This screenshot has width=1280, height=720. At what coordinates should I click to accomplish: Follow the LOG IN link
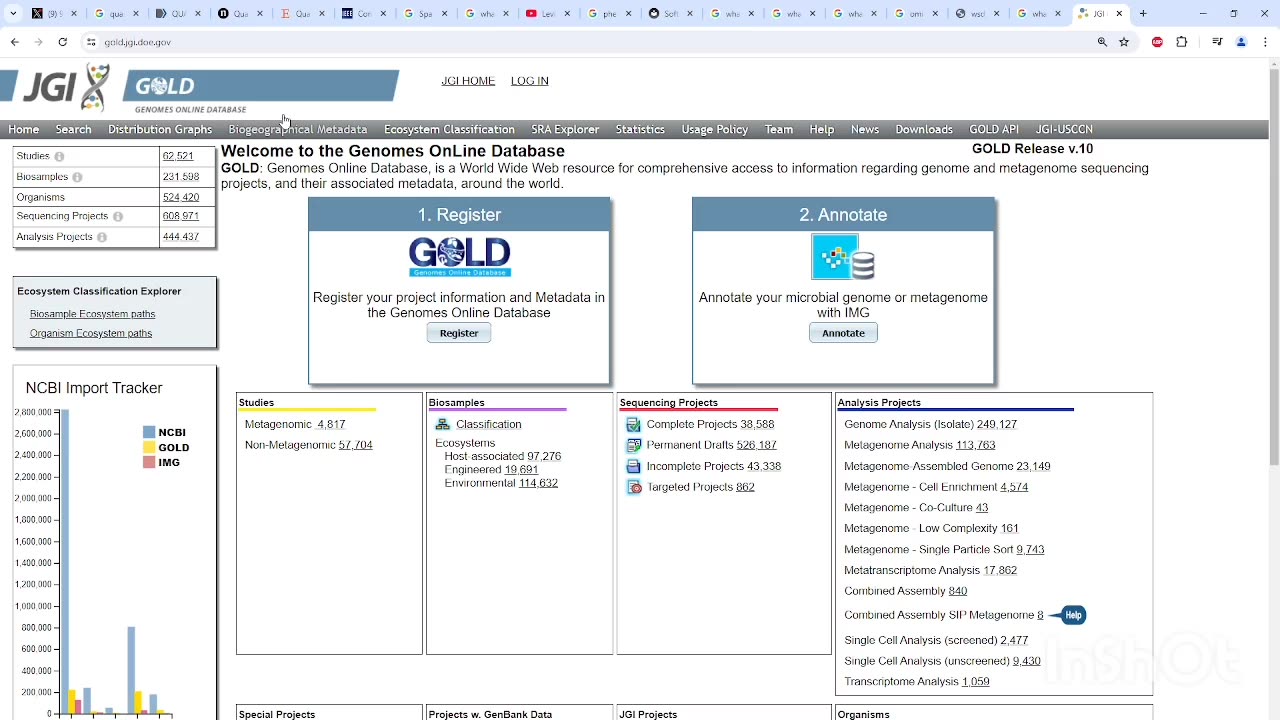pos(530,81)
